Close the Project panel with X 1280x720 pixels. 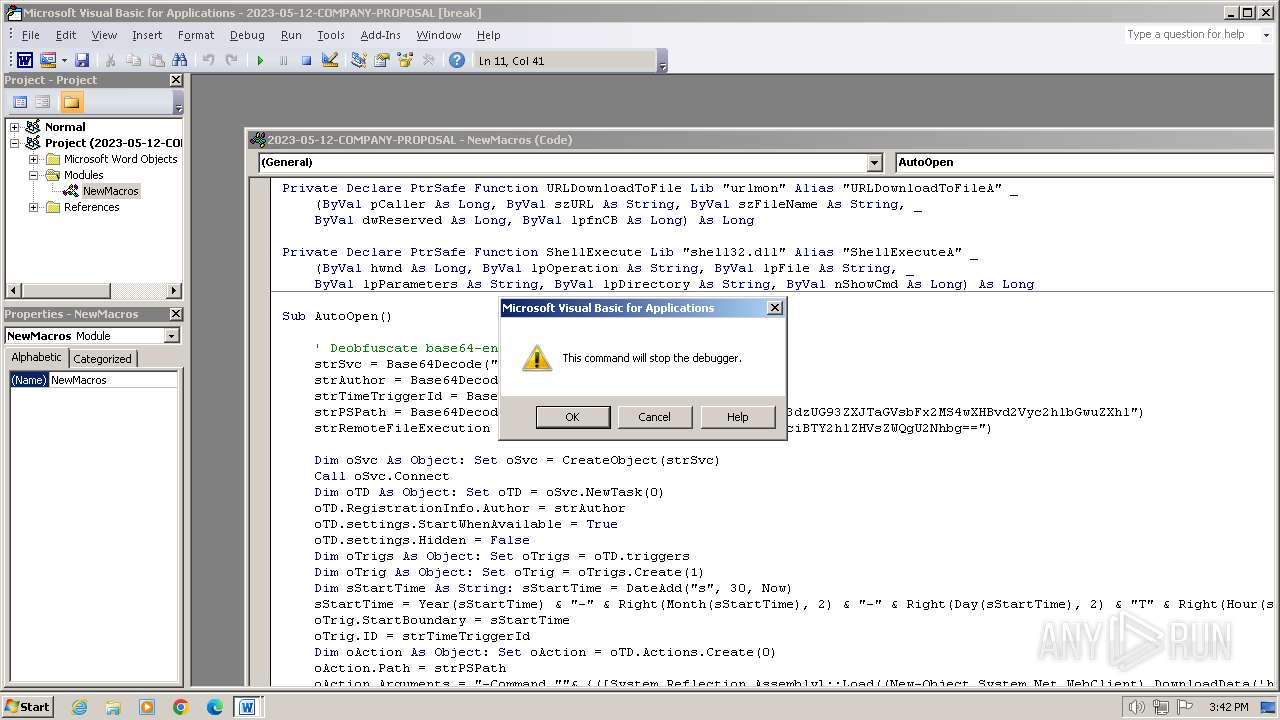click(x=176, y=80)
